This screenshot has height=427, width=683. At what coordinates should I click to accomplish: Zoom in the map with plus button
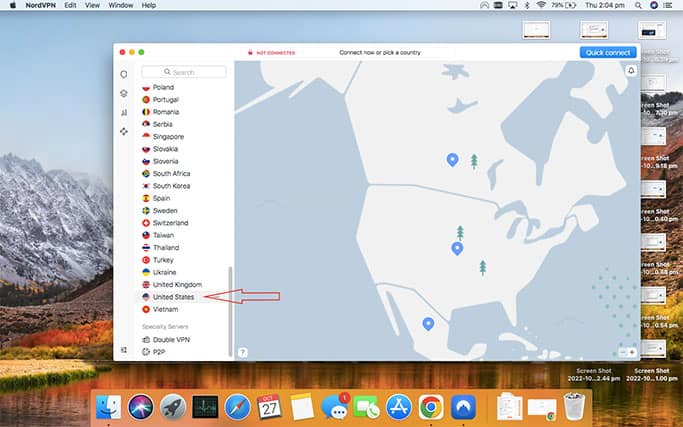[632, 352]
